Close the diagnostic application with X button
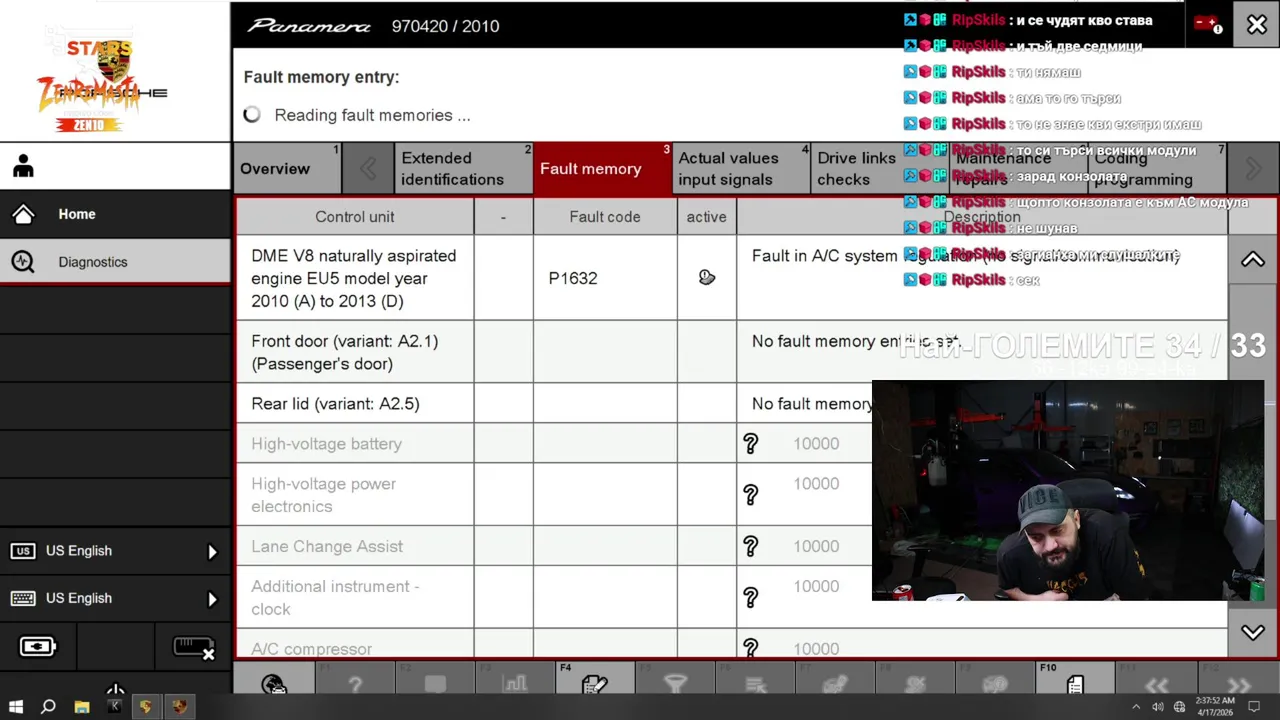1280x720 pixels. [x=1256, y=25]
